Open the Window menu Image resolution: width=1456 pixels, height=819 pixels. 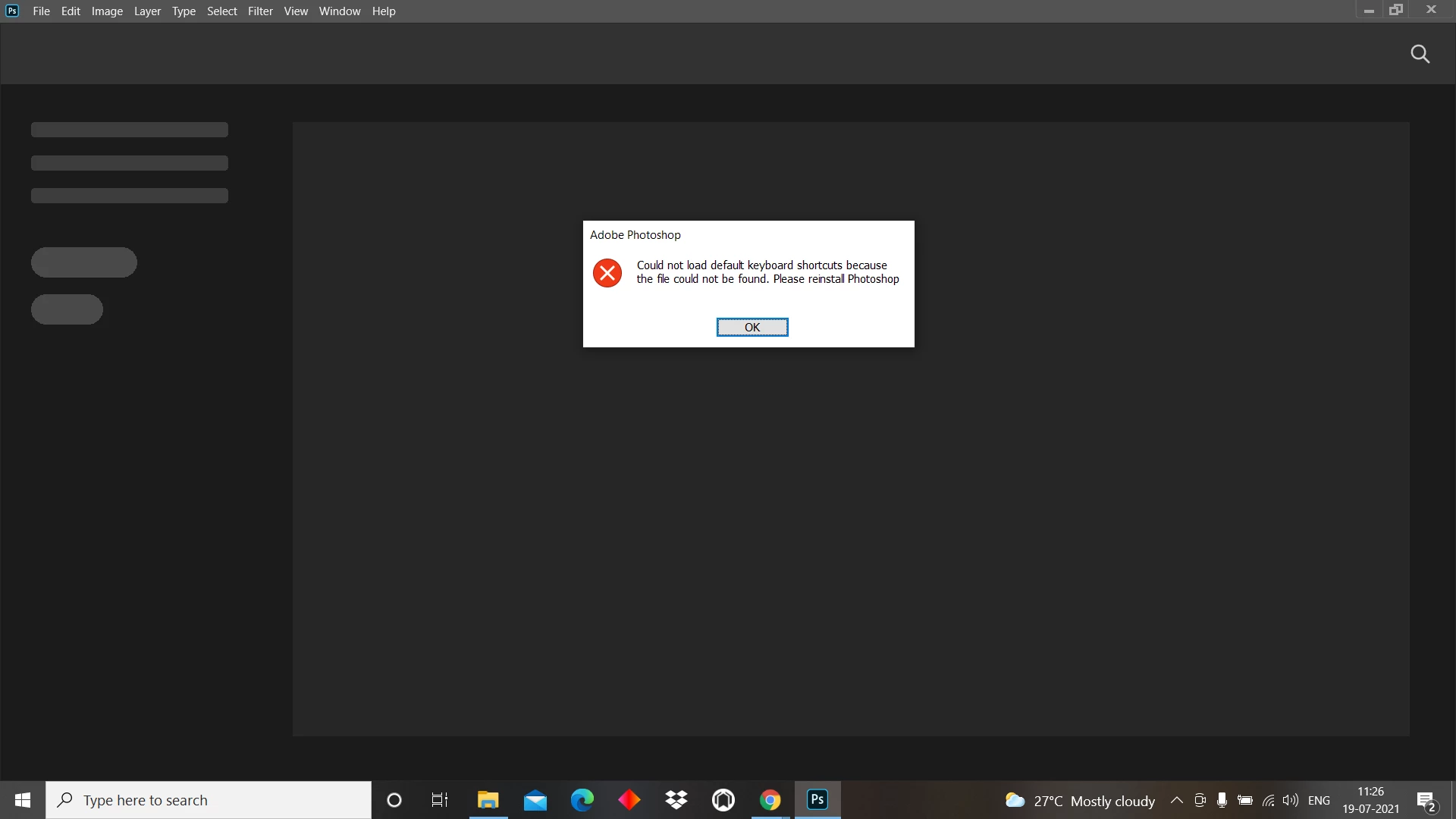click(x=339, y=11)
